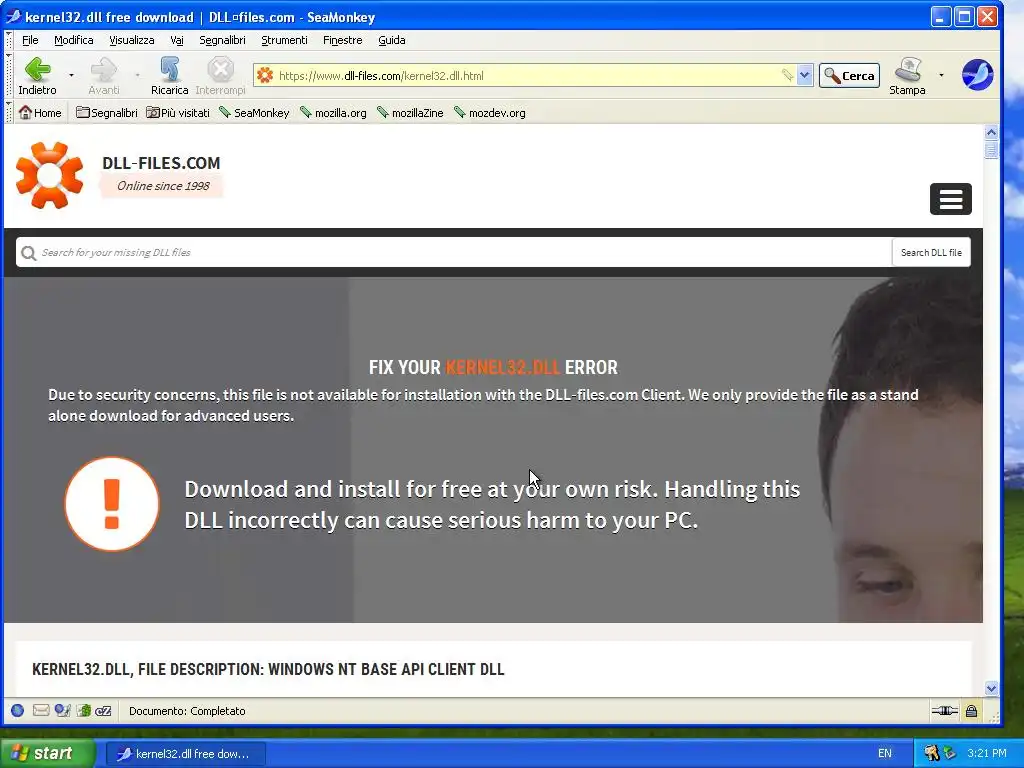
Task: Open the Guida menu
Action: click(392, 40)
